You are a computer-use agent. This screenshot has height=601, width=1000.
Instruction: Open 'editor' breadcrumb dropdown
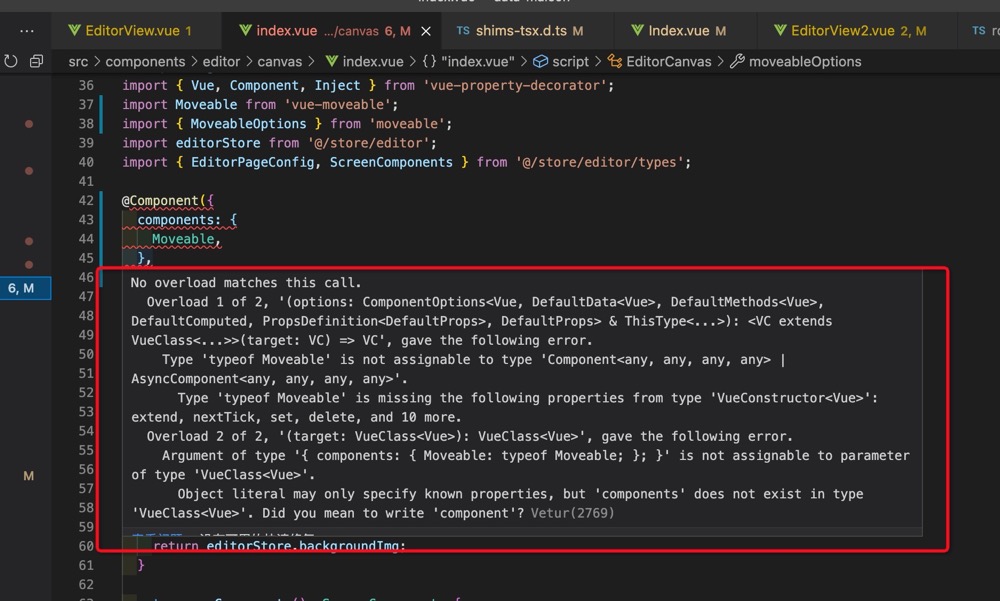point(221,62)
